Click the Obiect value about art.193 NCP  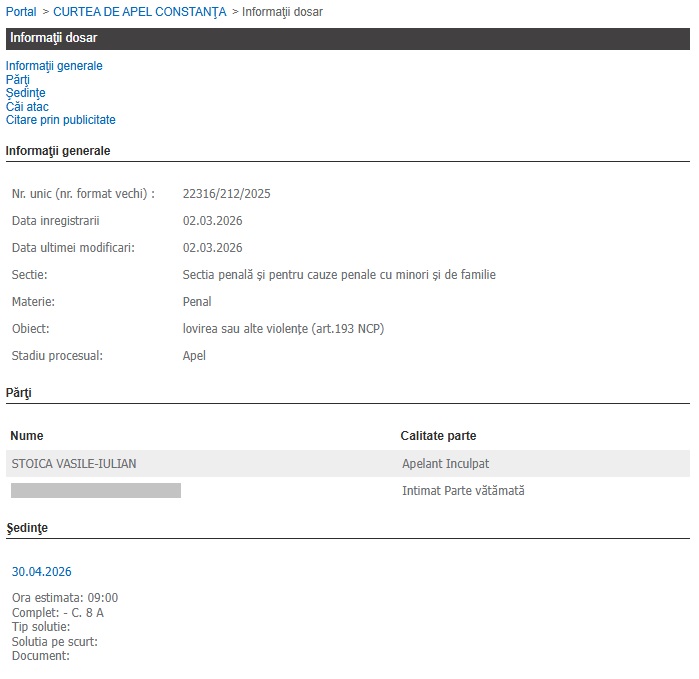[x=283, y=329]
